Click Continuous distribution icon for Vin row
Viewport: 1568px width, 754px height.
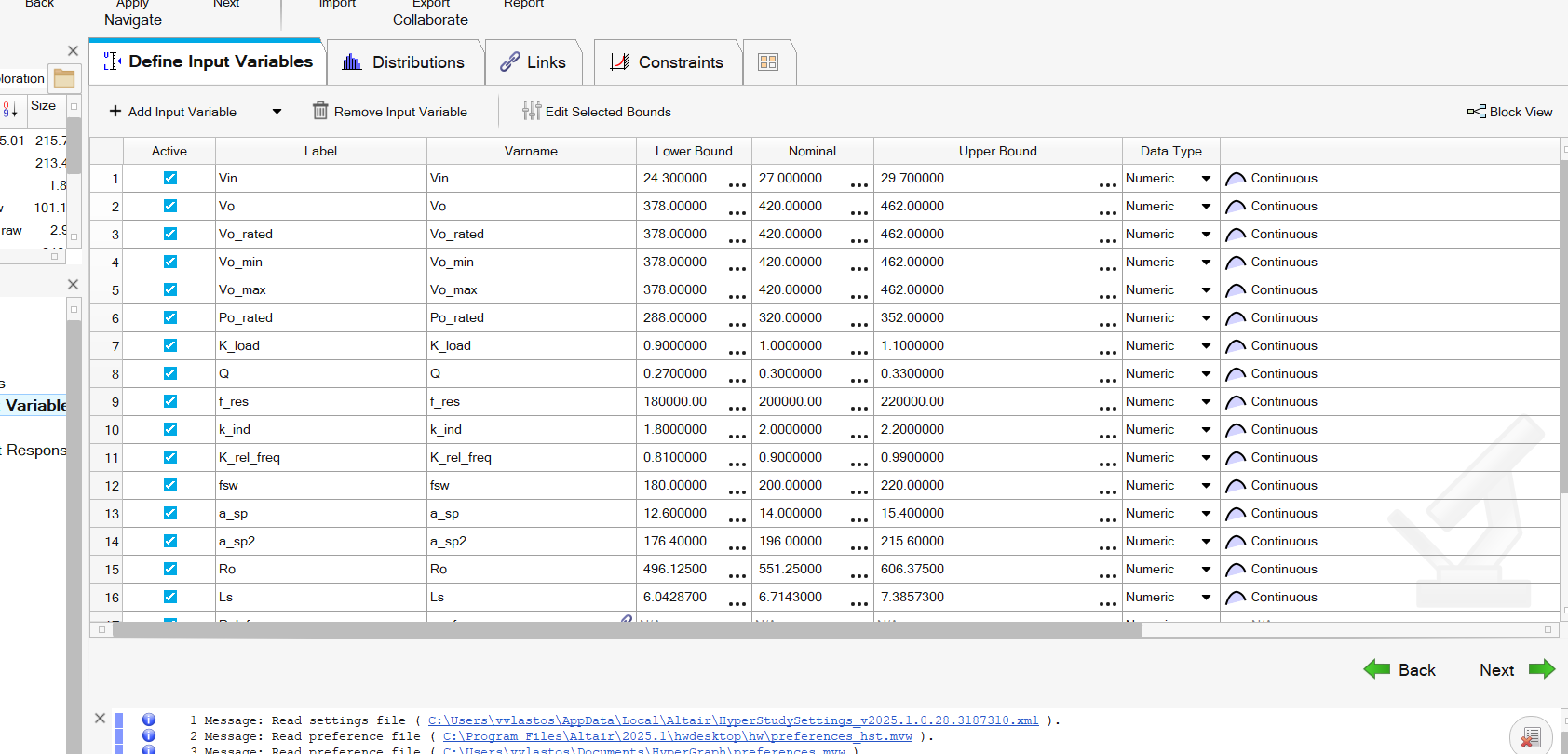coord(1236,179)
